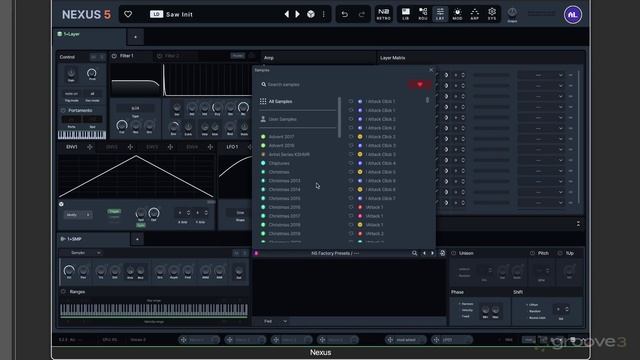Open the SYS system settings
Image resolution: width=640 pixels, height=360 pixels.
[492, 14]
